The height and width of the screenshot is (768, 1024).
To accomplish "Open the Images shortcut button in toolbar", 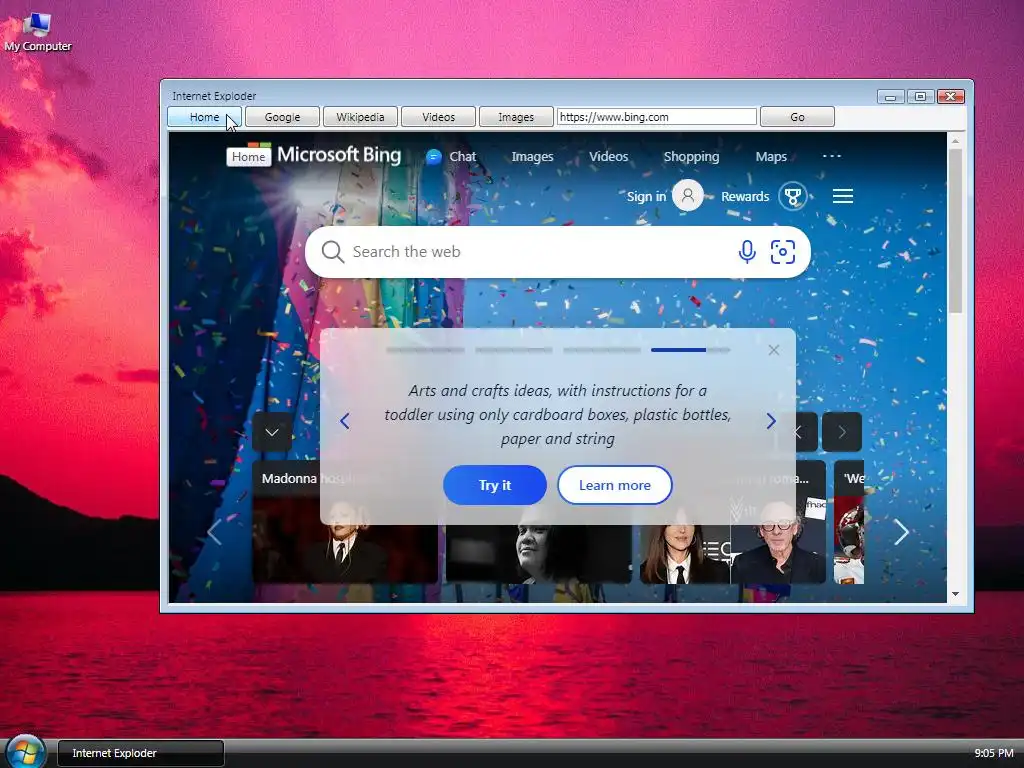I will [x=516, y=117].
